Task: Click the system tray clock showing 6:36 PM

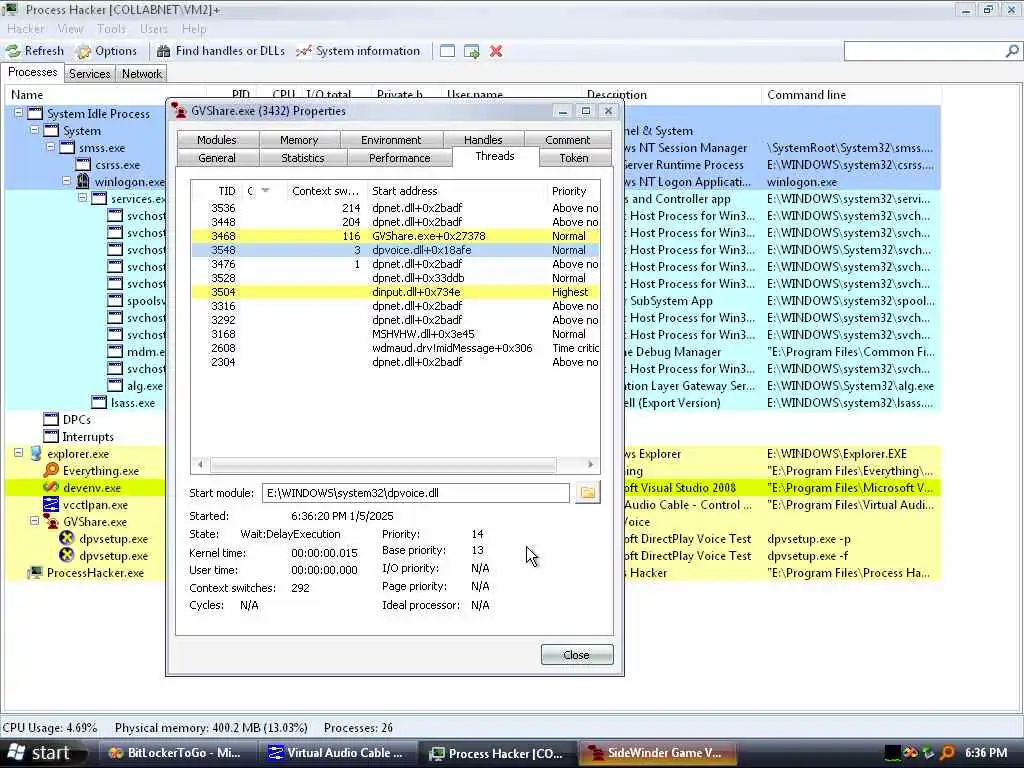Action: [986, 753]
